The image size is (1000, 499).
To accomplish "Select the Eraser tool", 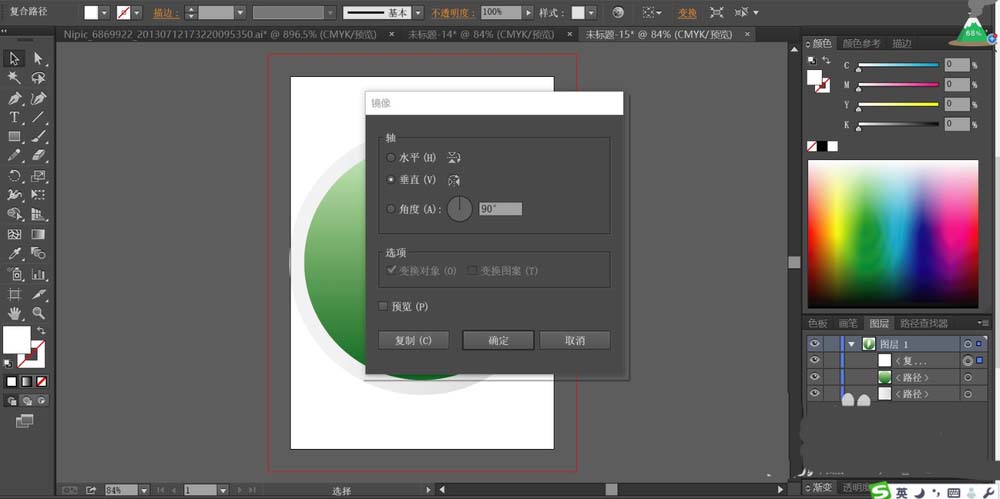I will pos(38,155).
